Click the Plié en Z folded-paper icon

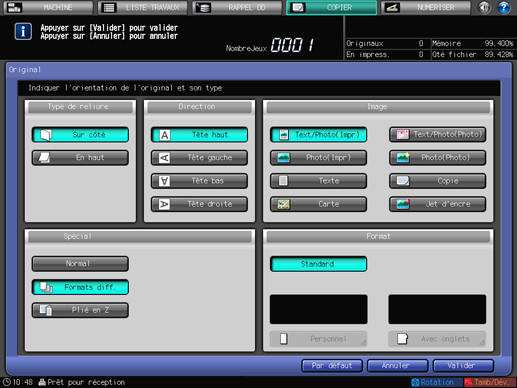[x=46, y=310]
